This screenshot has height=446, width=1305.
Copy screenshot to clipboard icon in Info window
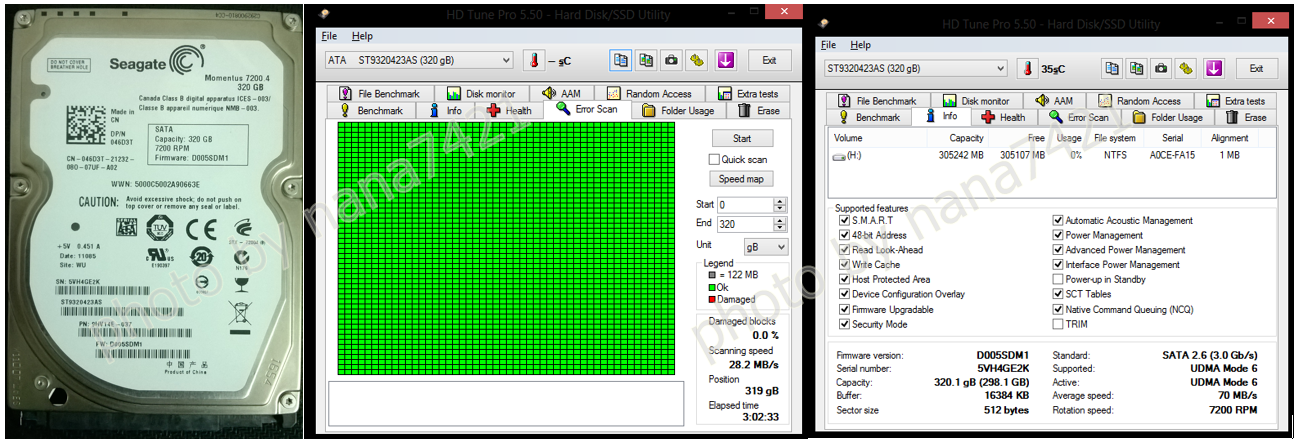(1137, 68)
